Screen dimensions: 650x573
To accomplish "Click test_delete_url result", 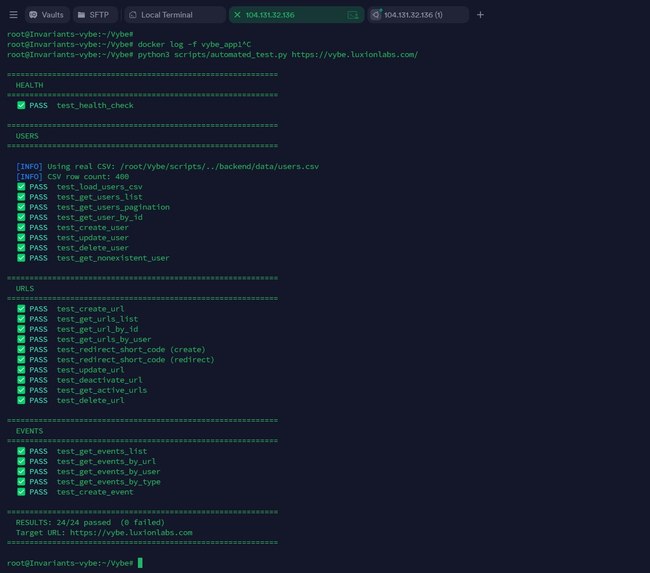I will coord(70,400).
